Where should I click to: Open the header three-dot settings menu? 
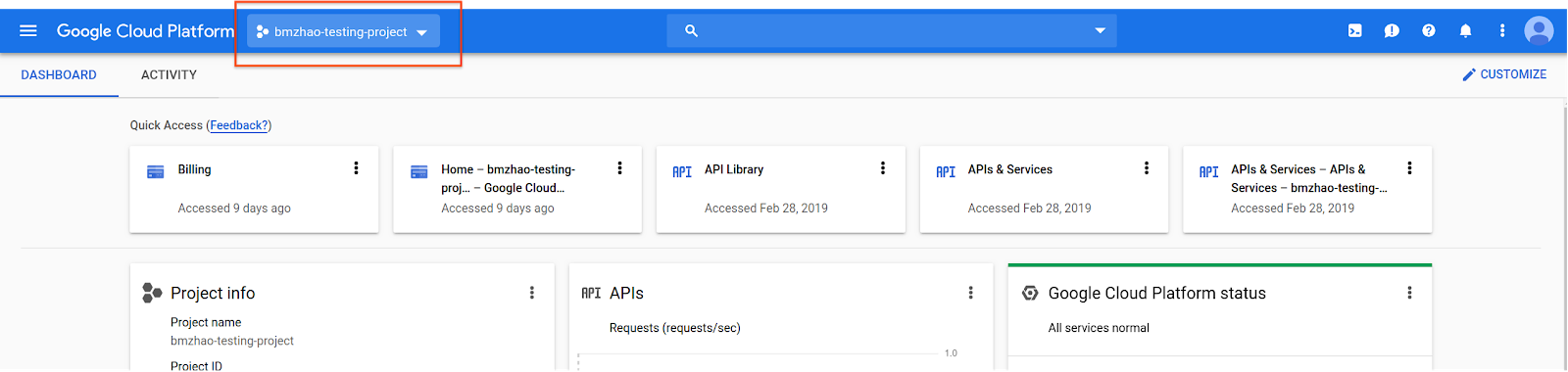point(1502,30)
